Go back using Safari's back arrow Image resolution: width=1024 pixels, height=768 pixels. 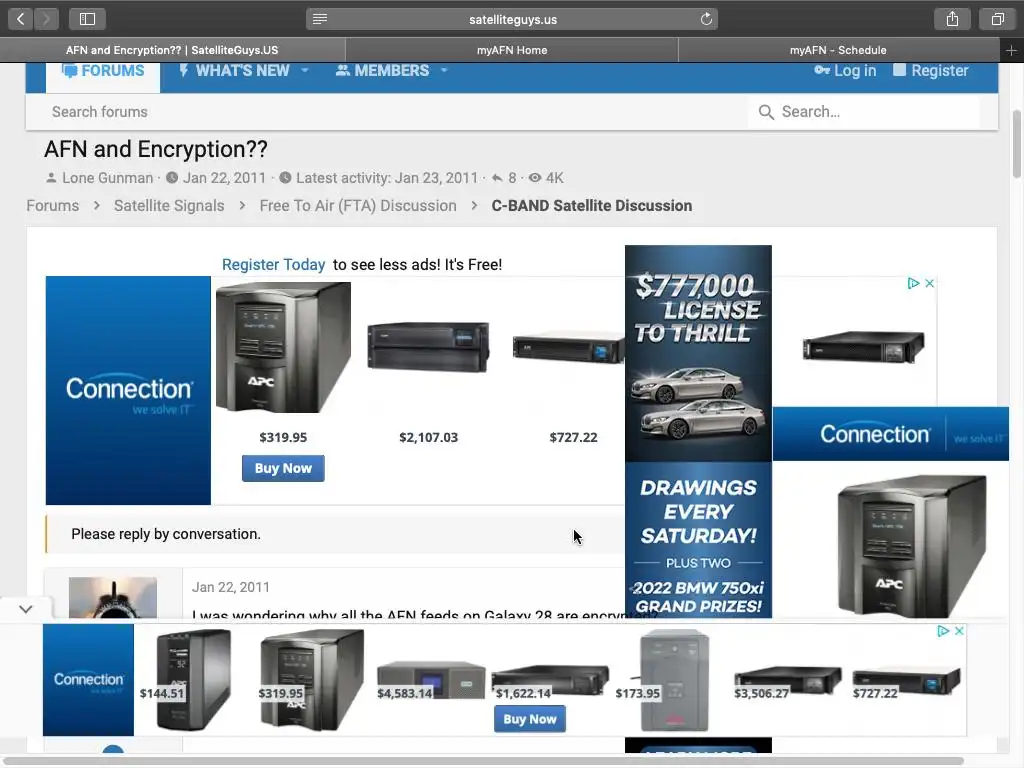point(20,19)
